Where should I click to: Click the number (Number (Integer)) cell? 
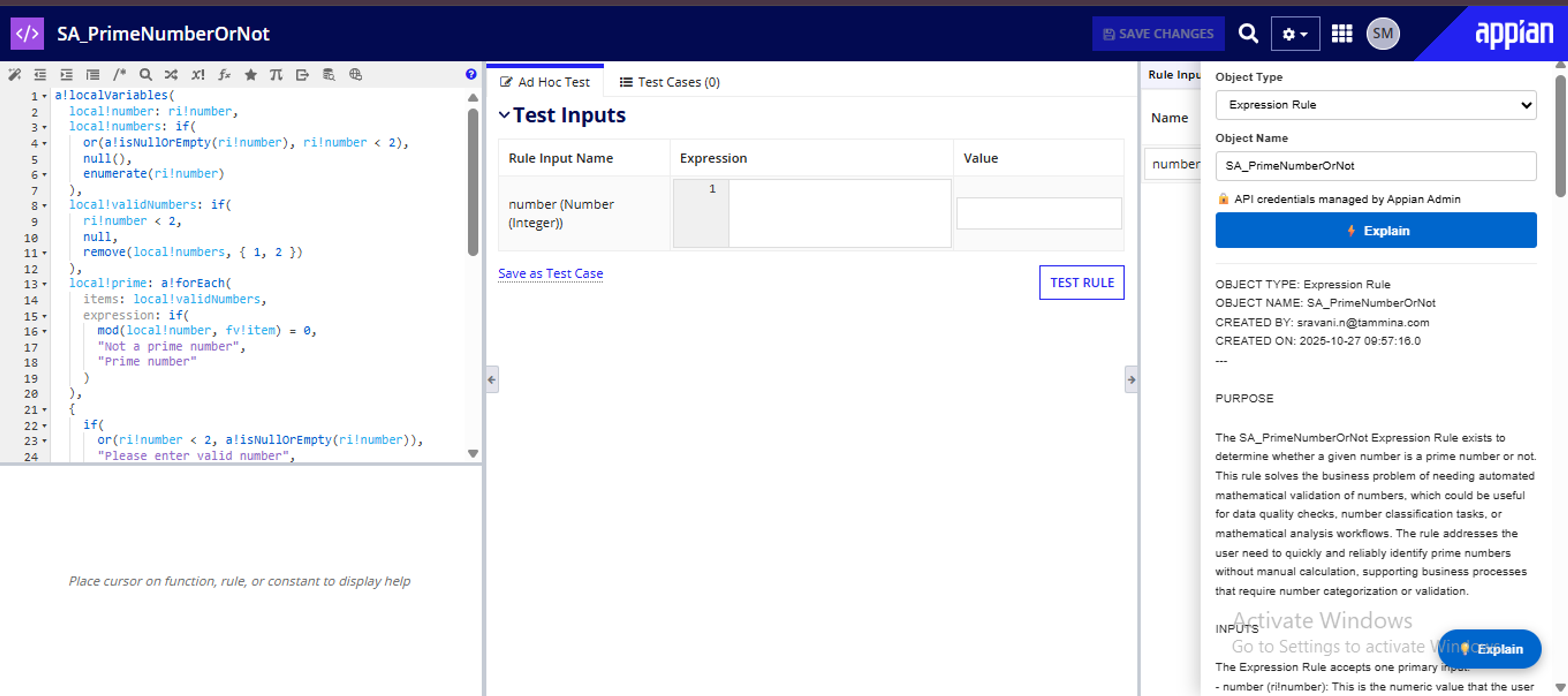pos(584,214)
